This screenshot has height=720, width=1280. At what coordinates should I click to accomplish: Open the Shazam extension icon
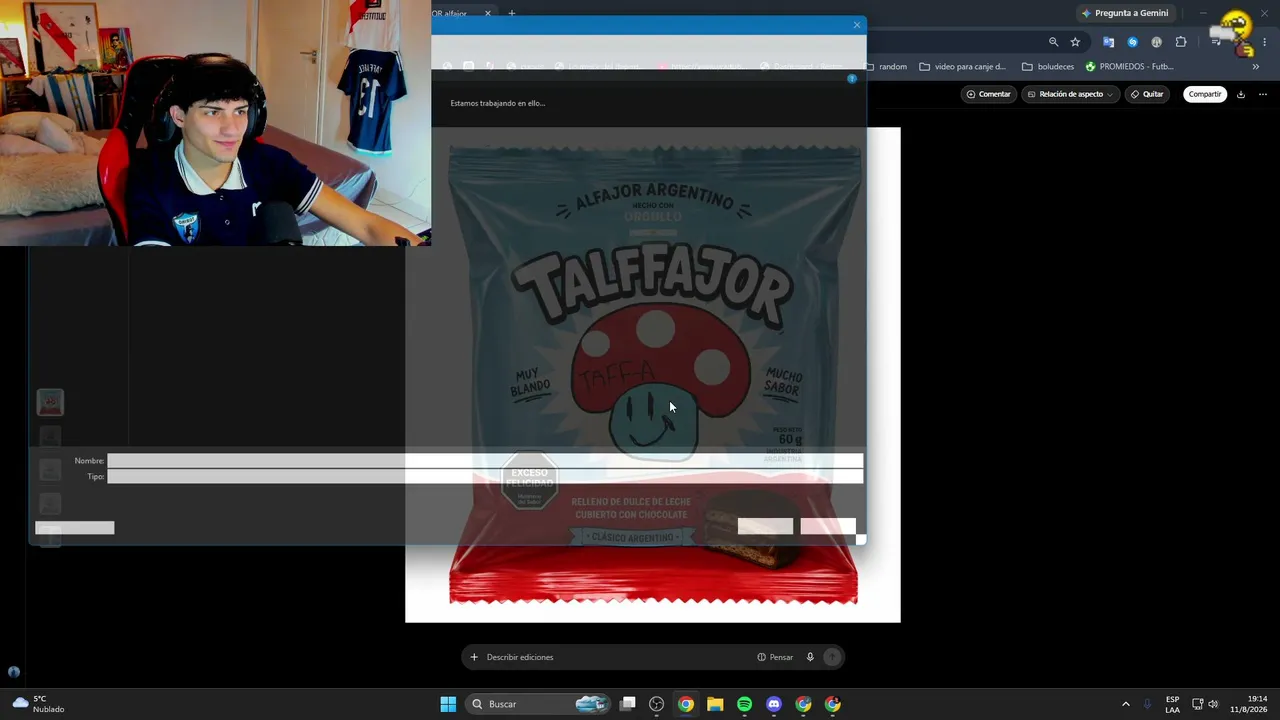[x=1132, y=42]
